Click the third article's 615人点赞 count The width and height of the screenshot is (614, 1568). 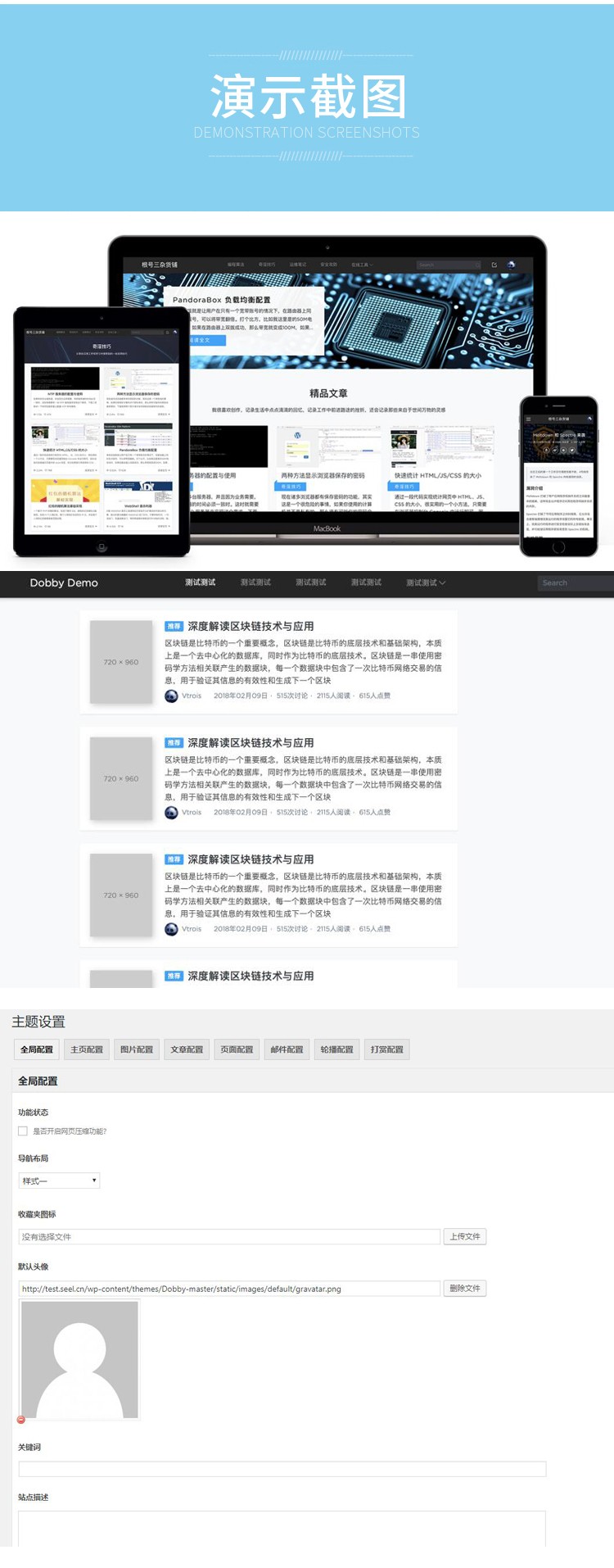[375, 928]
